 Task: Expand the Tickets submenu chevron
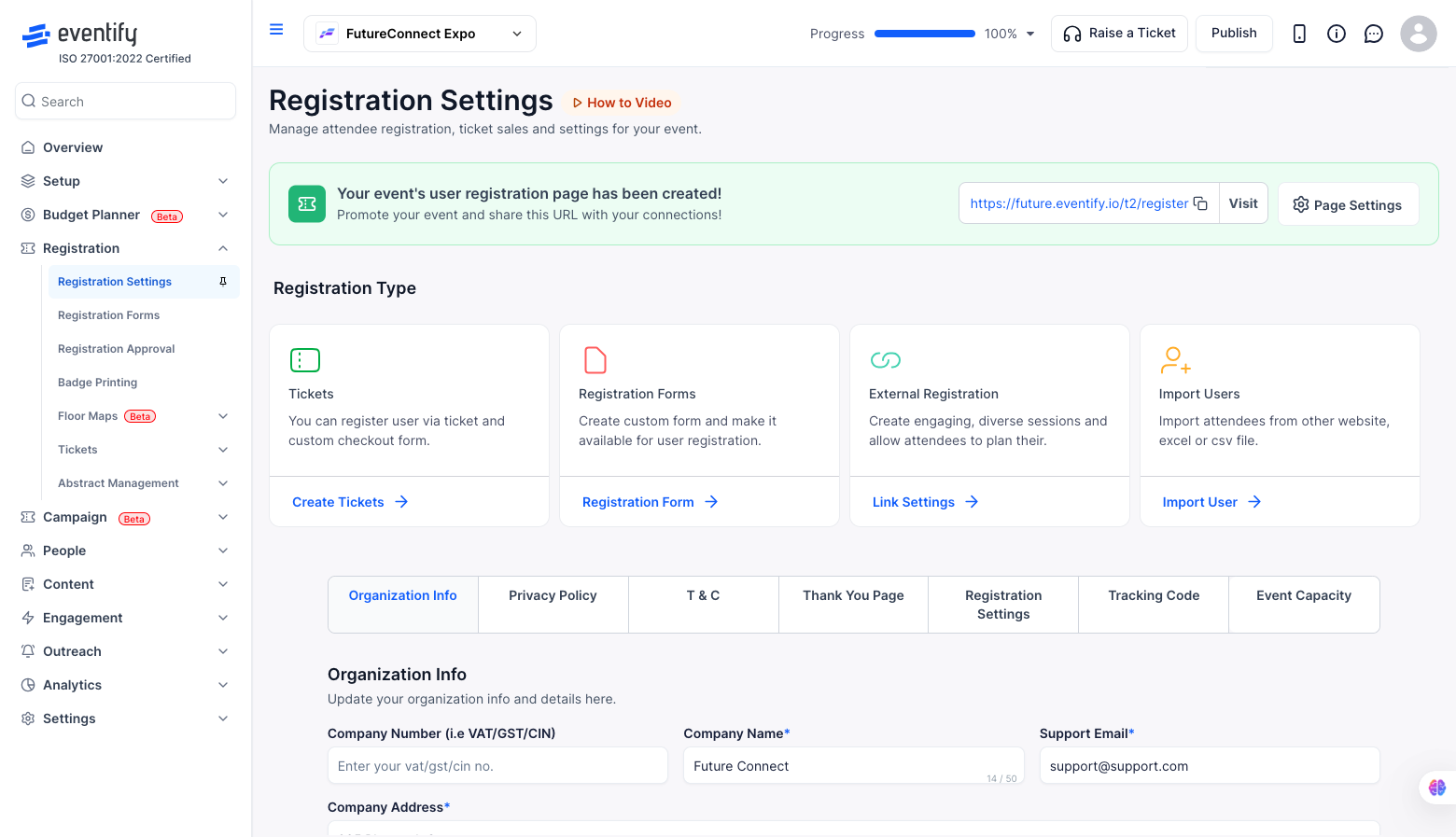coord(223,450)
